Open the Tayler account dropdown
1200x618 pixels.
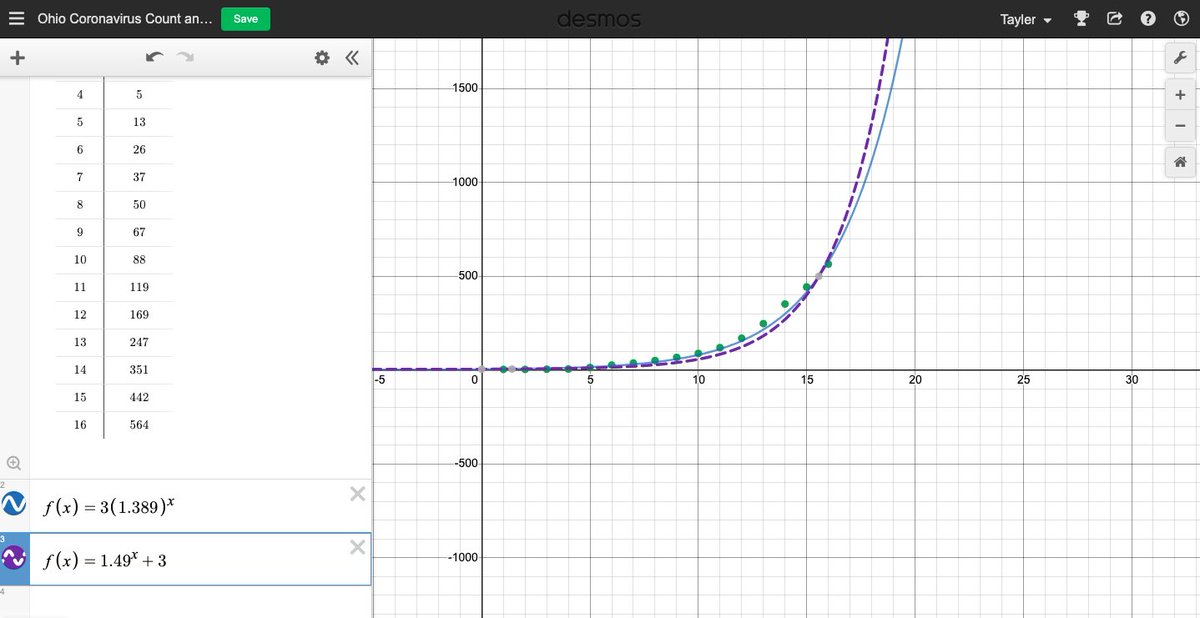pos(1025,19)
